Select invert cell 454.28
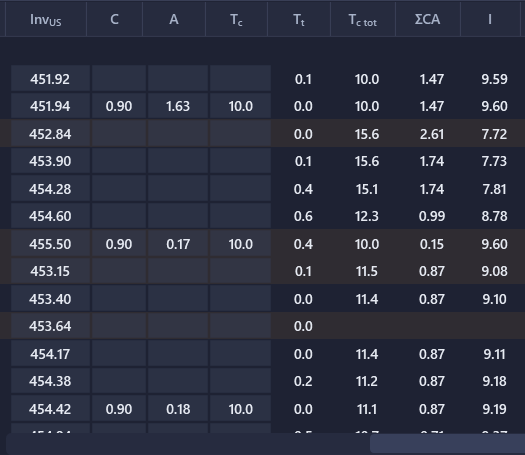Viewport: 525px width, 455px height. [50, 189]
